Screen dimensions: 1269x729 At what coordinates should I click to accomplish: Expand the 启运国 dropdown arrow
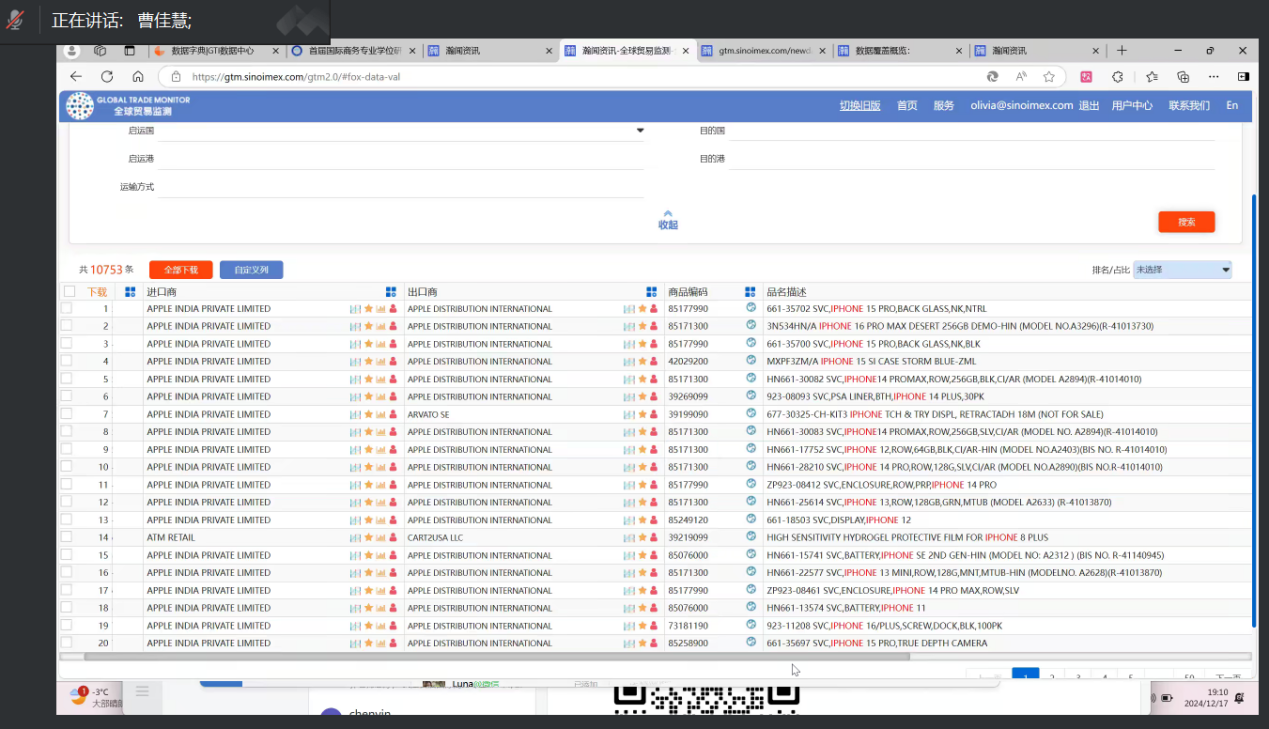pyautogui.click(x=640, y=131)
